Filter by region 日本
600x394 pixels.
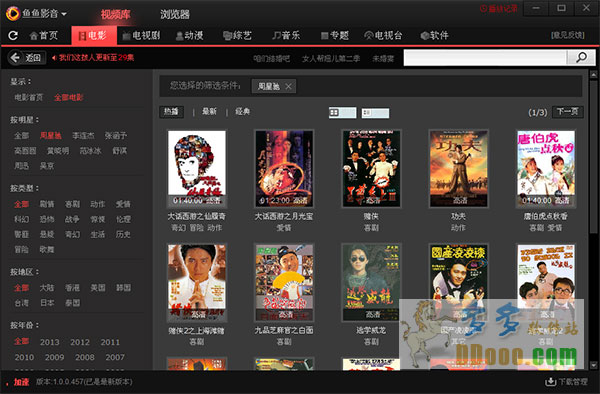(x=47, y=303)
